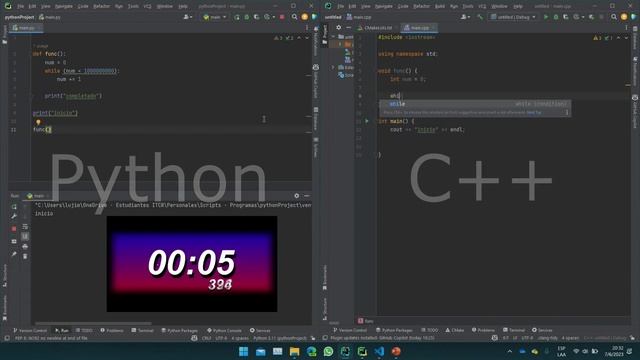Click the Python interpreter status bar entry
This screenshot has width=640, height=360.
tap(280, 338)
